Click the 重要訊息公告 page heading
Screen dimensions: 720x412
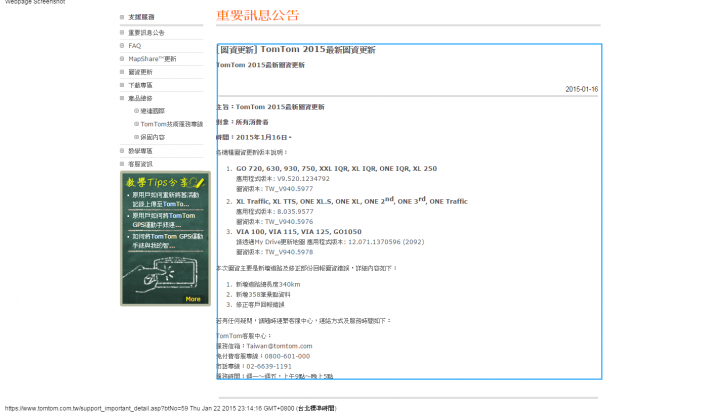pos(258,15)
